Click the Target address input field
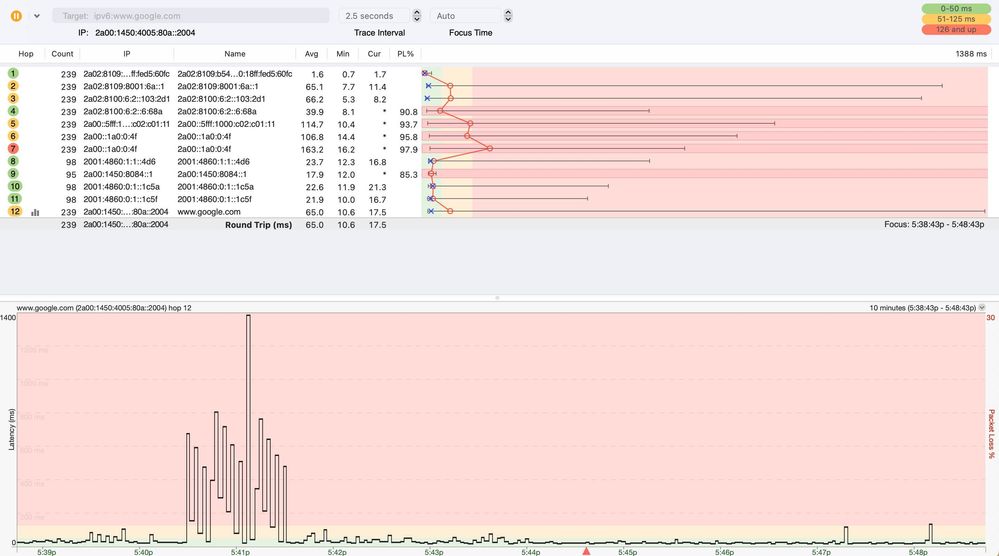The width and height of the screenshot is (999, 556). pyautogui.click(x=190, y=16)
